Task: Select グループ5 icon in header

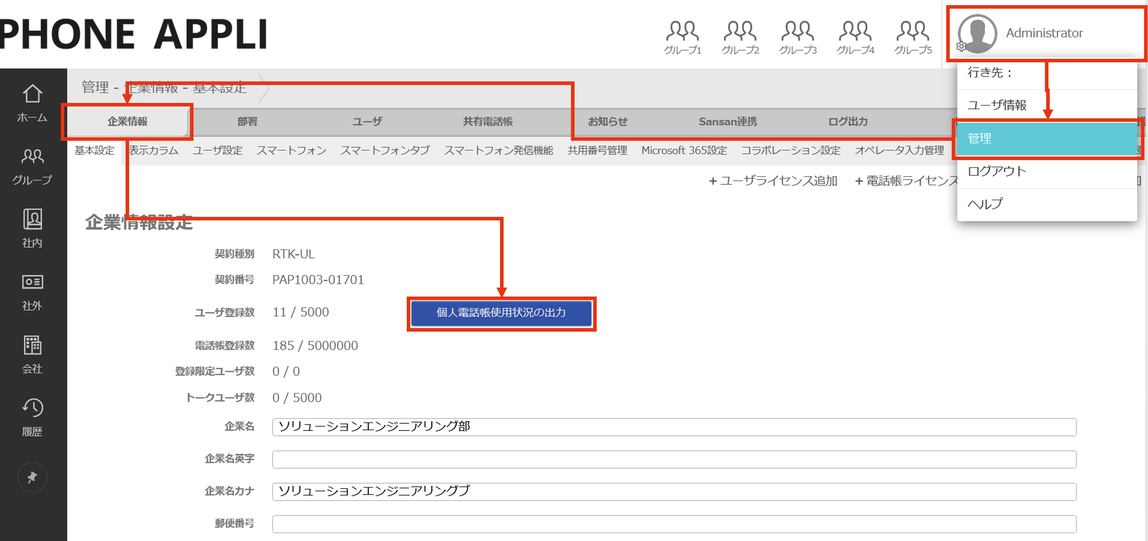Action: [913, 37]
